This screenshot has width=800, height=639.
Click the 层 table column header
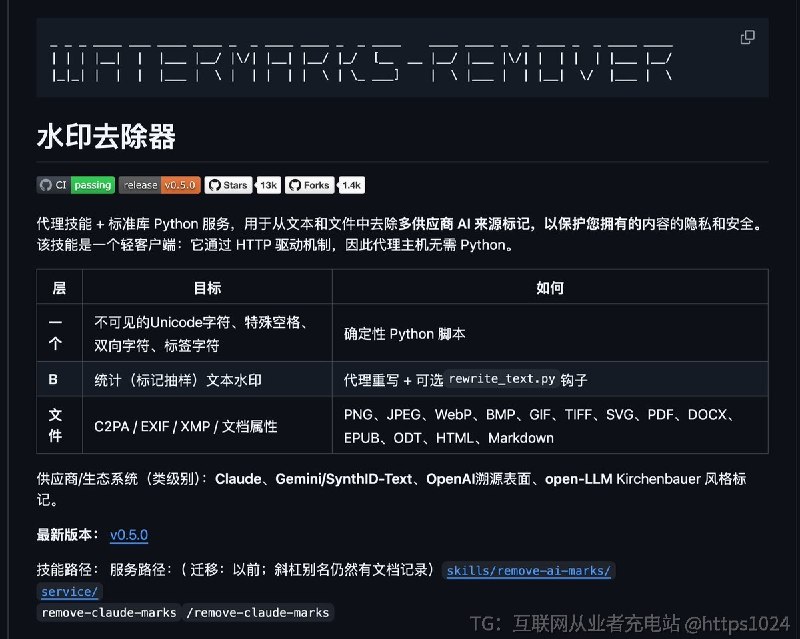pos(59,288)
